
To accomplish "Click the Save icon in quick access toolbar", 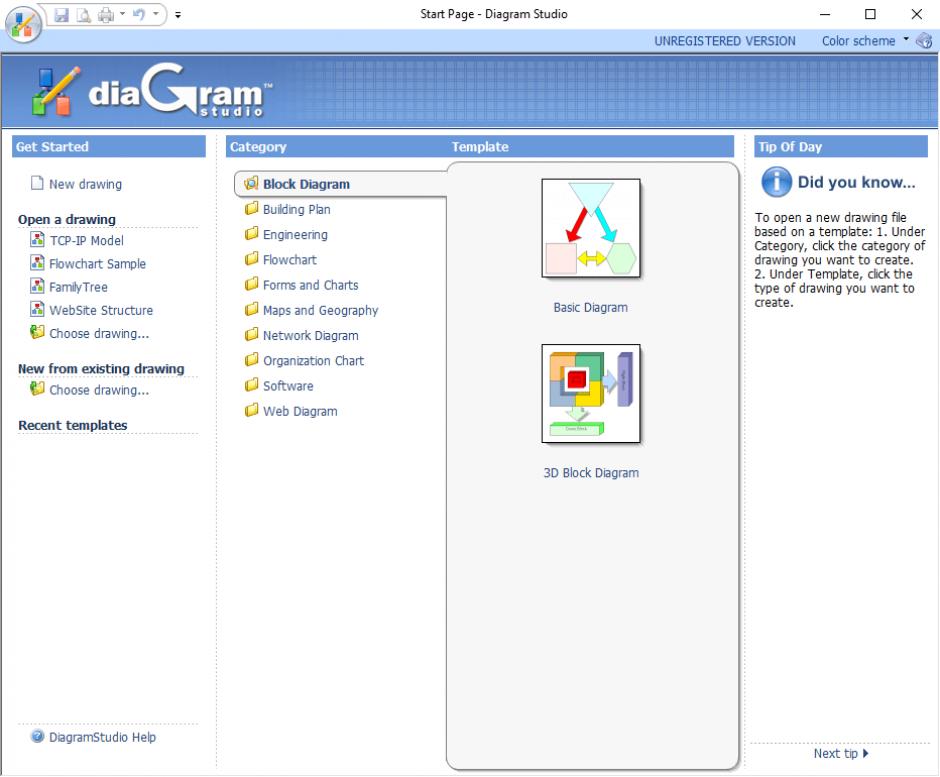I will pos(62,15).
